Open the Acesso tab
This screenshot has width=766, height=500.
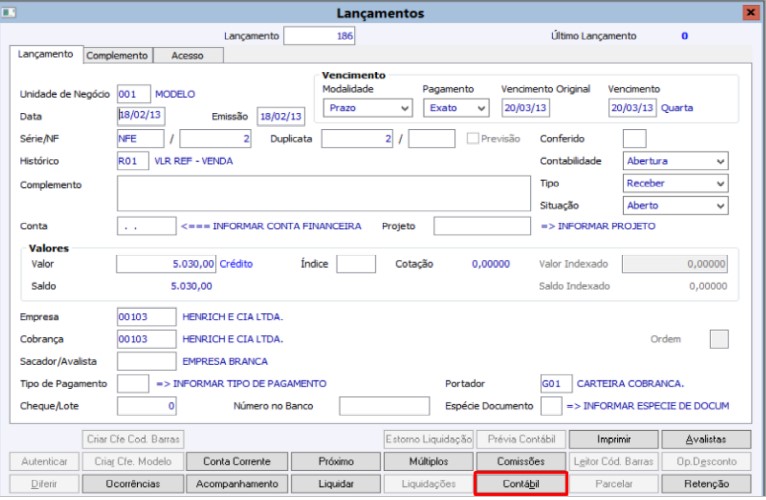pyautogui.click(x=188, y=56)
